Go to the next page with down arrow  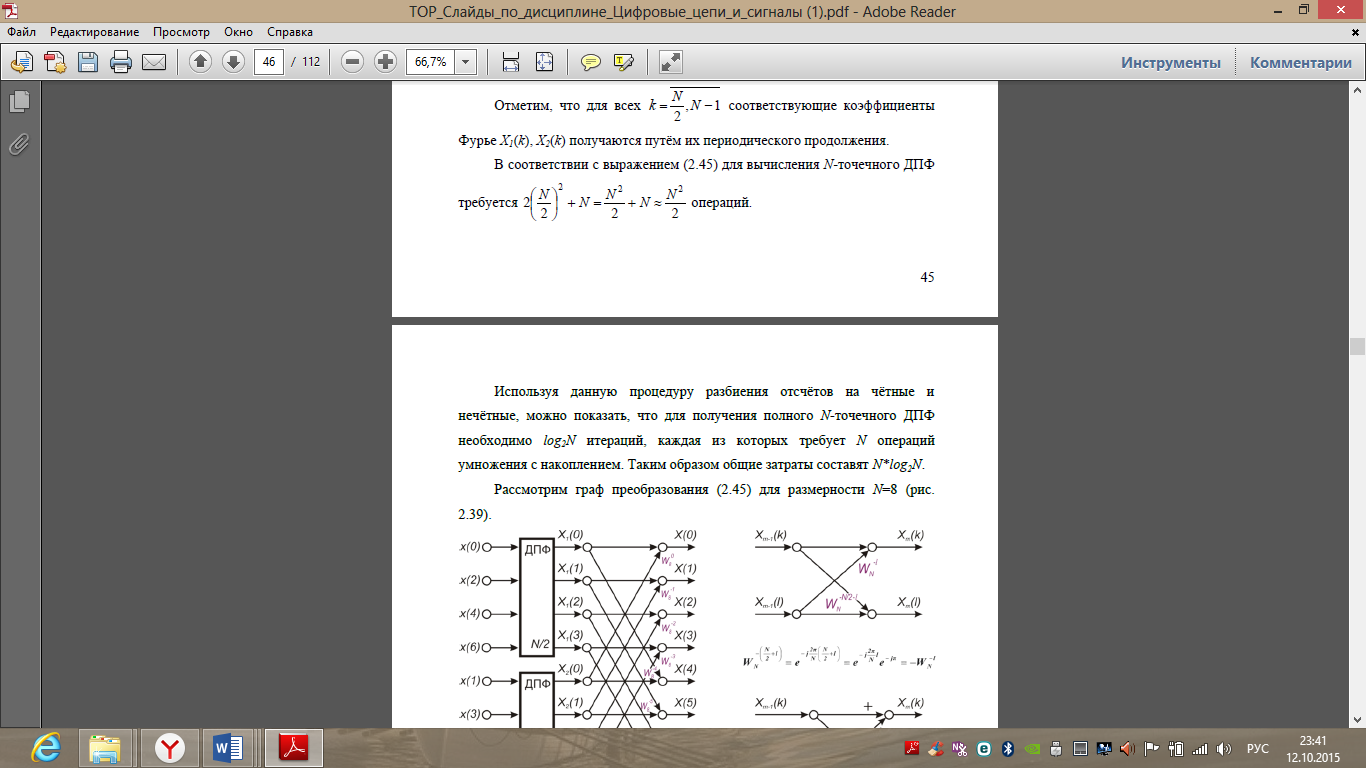pos(233,62)
